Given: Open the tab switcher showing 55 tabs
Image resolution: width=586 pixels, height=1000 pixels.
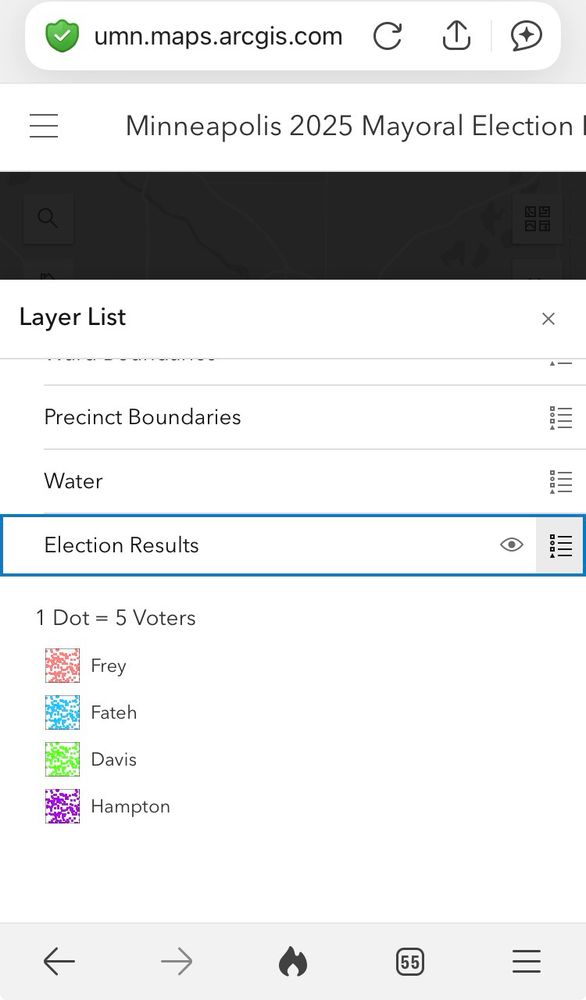Looking at the screenshot, I should [409, 961].
